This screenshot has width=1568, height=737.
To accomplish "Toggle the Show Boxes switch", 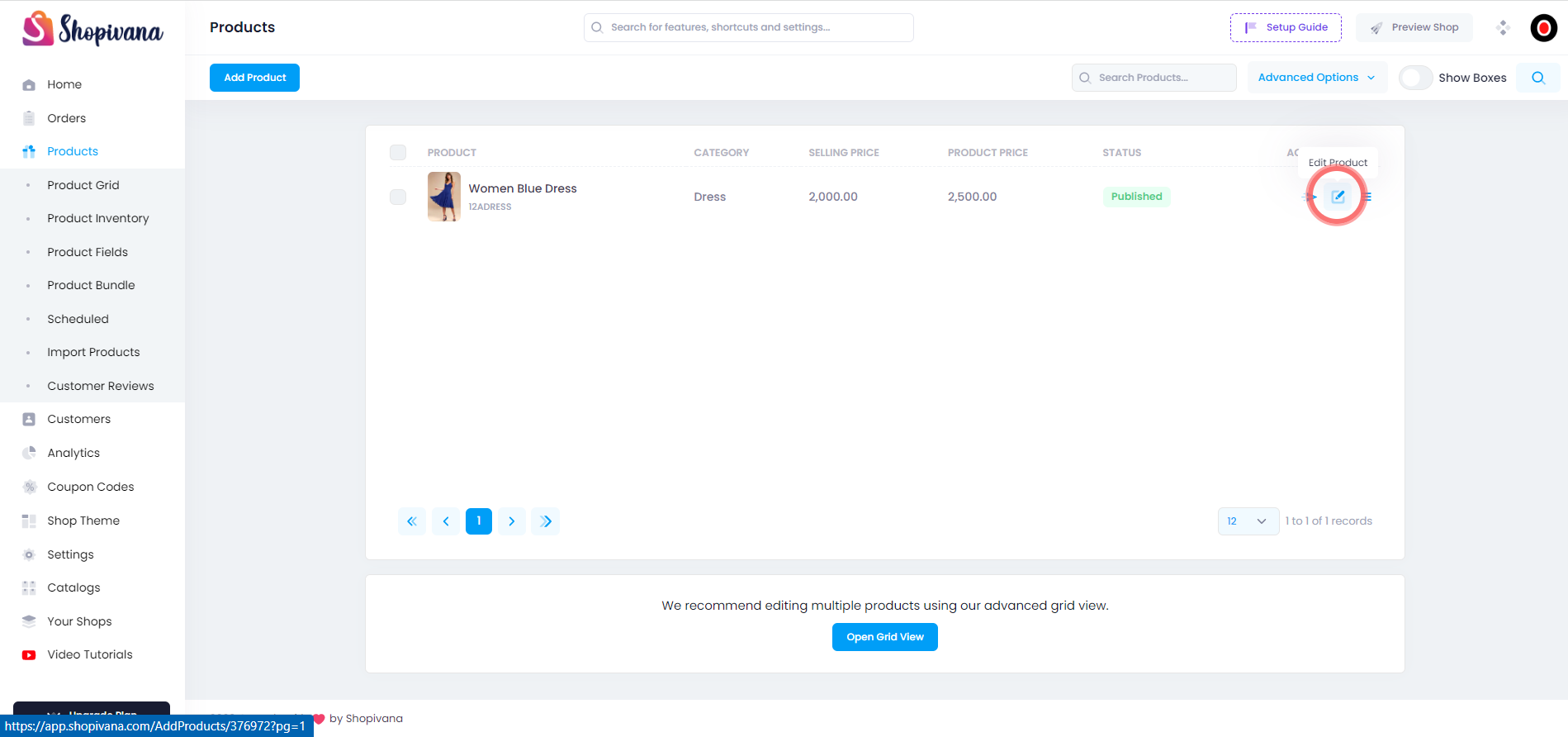I will [x=1416, y=78].
